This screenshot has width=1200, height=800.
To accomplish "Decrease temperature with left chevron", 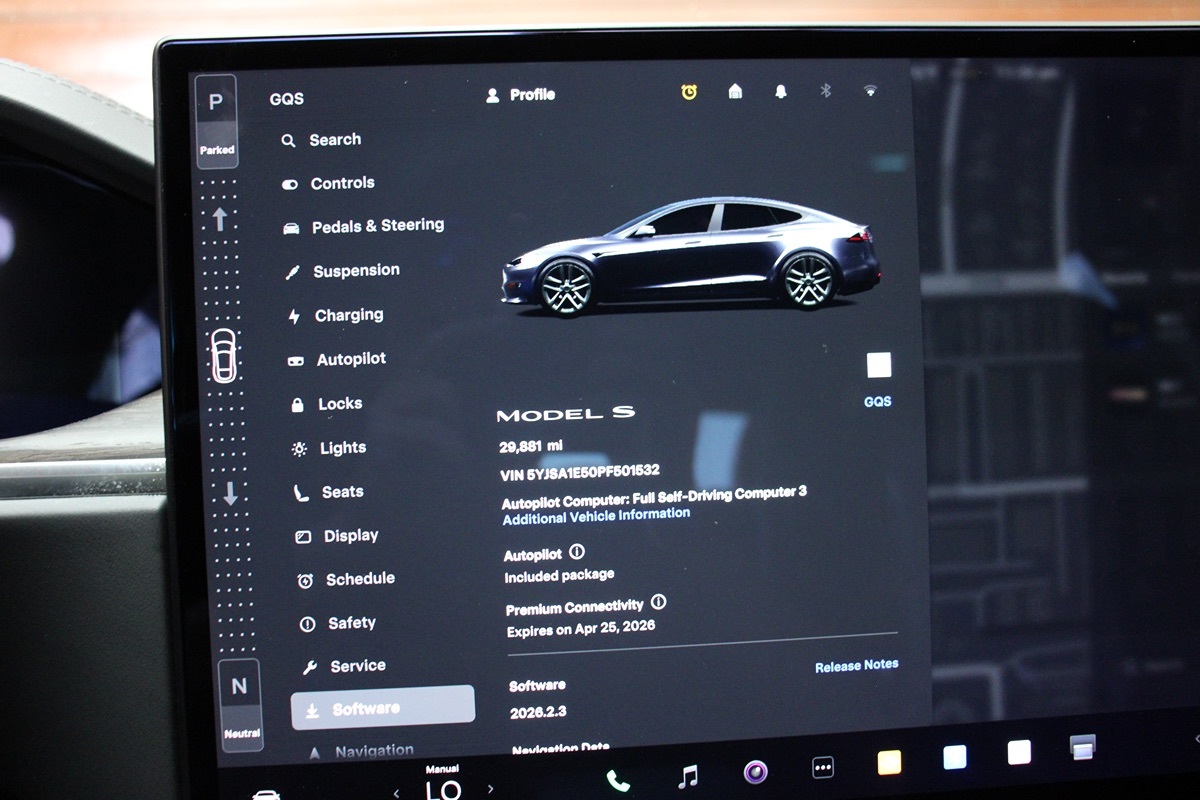I will tap(397, 793).
